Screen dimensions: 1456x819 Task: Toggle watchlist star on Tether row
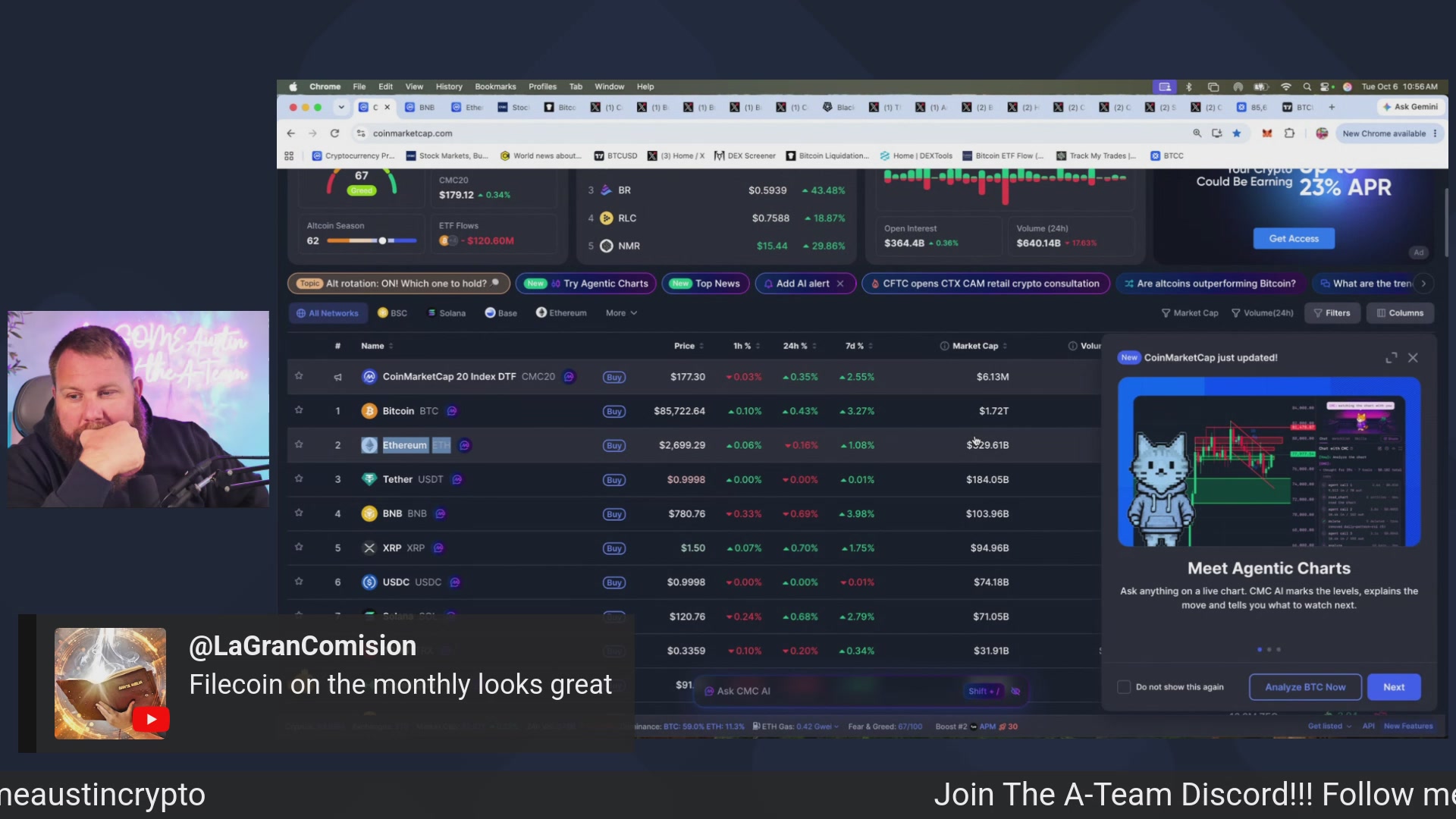point(299,479)
